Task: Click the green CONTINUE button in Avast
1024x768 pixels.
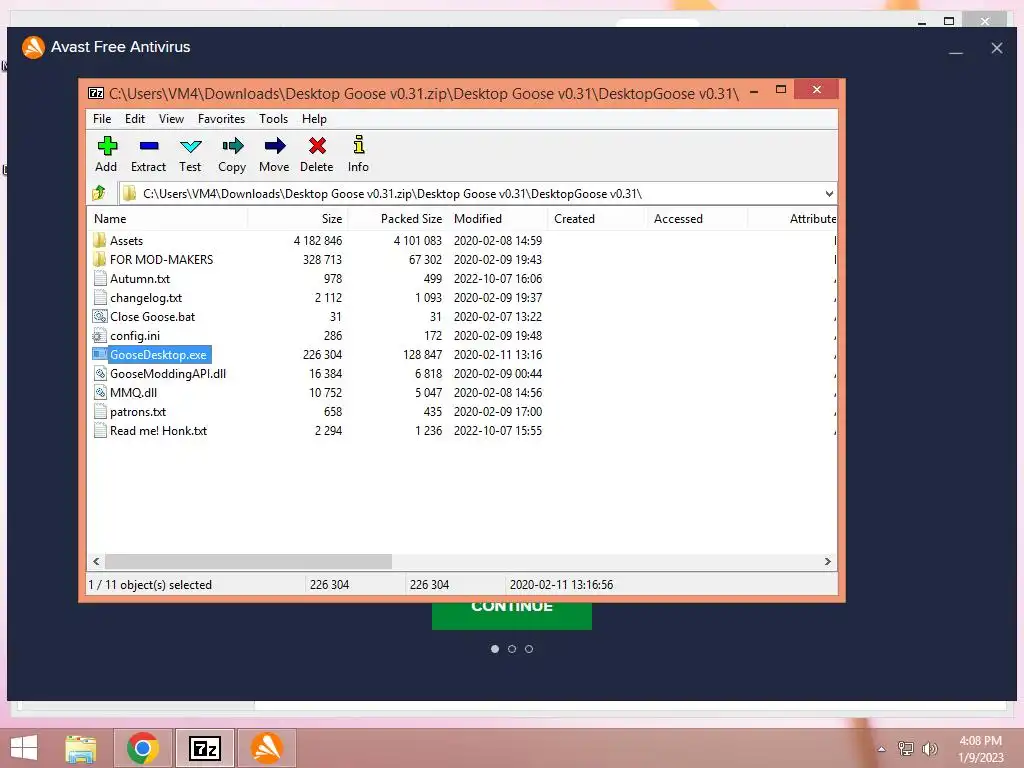Action: pyautogui.click(x=512, y=615)
